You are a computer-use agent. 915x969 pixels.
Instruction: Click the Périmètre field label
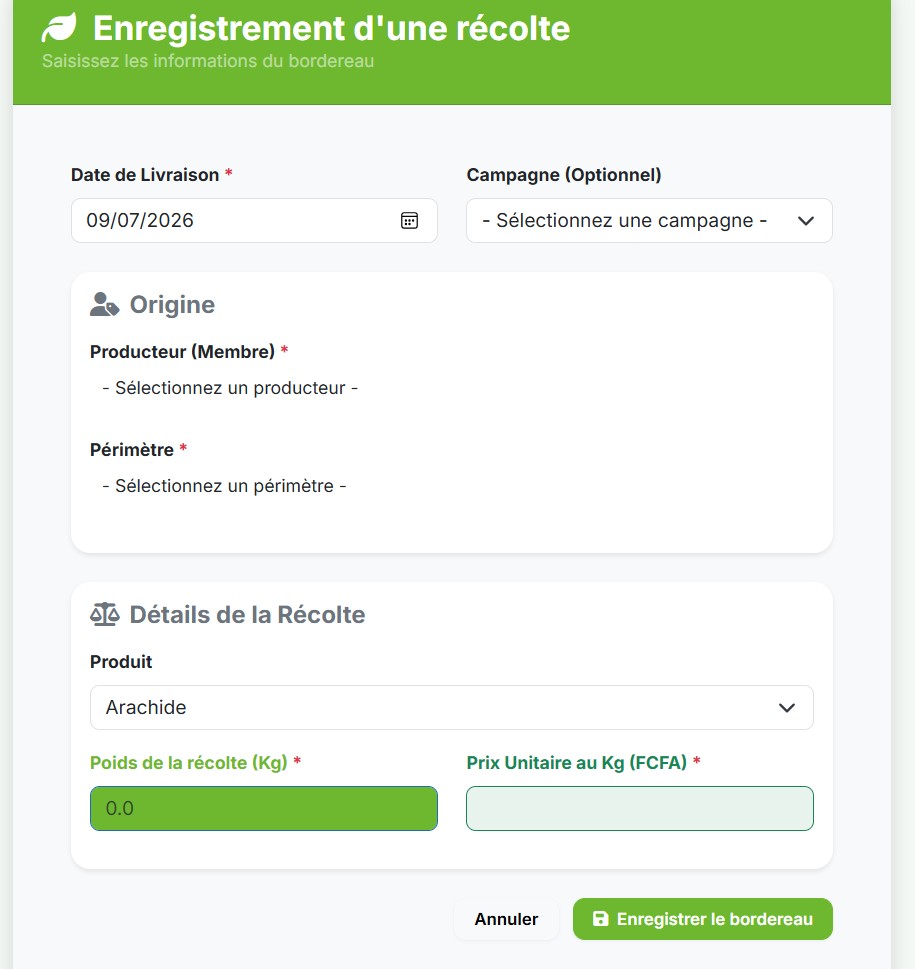132,450
